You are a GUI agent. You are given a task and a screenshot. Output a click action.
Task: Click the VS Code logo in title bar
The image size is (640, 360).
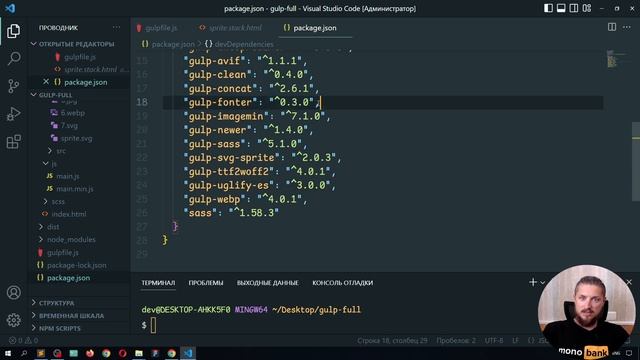tap(10, 8)
